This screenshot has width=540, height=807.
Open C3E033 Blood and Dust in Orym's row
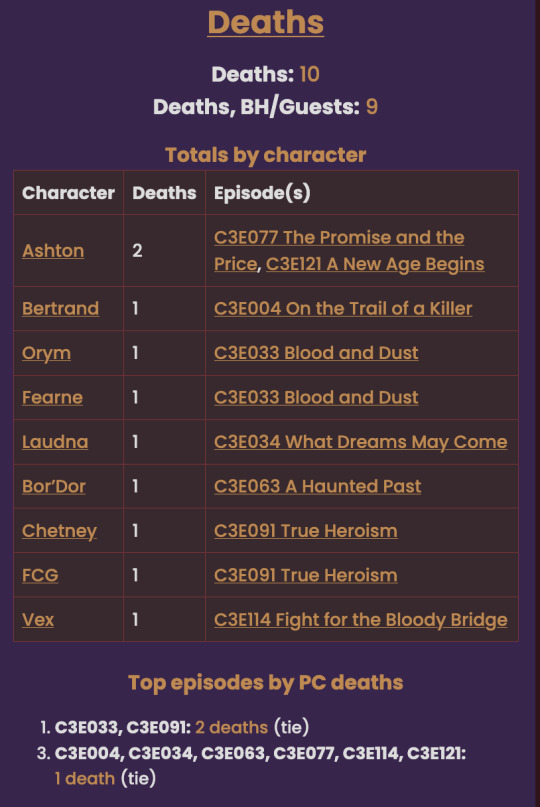316,353
